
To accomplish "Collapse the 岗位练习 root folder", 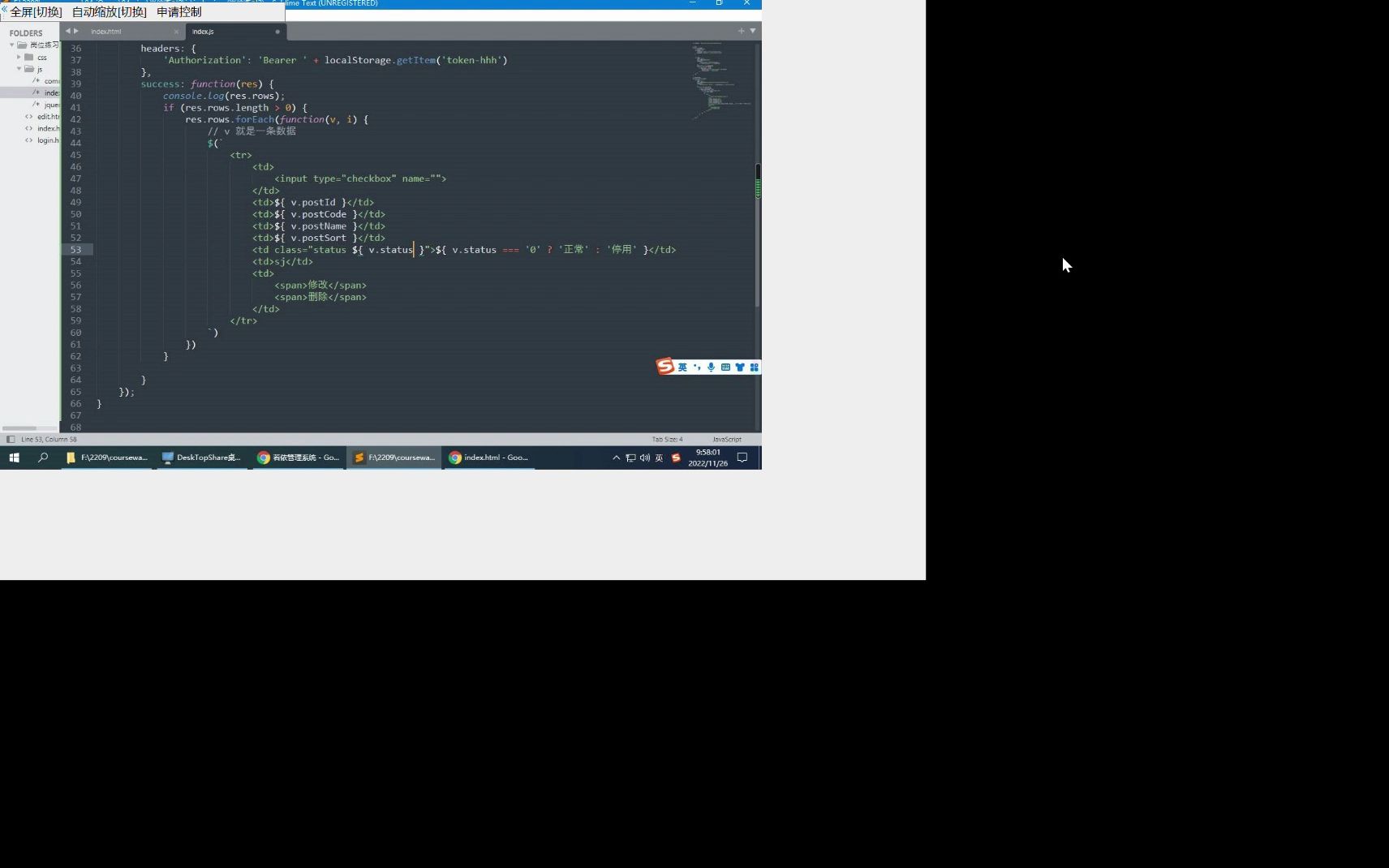I will tap(11, 45).
